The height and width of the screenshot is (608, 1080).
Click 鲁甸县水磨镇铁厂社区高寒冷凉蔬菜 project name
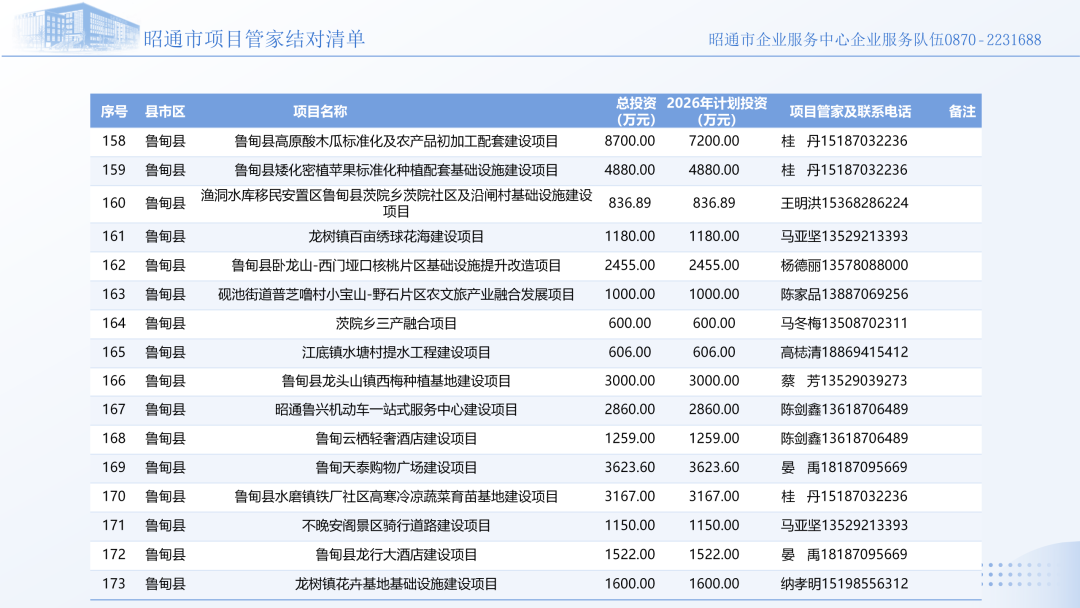click(396, 496)
